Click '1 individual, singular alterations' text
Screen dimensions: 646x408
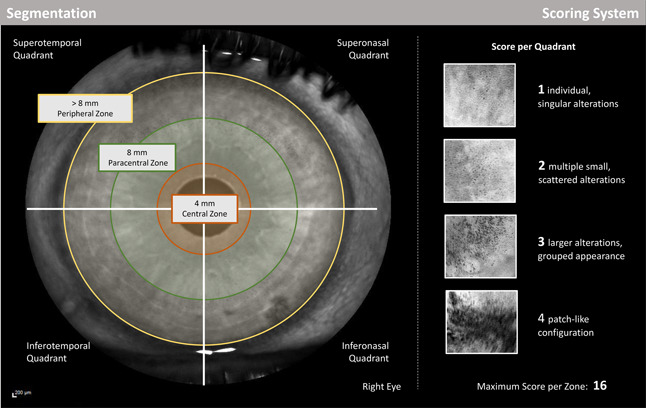point(578,96)
